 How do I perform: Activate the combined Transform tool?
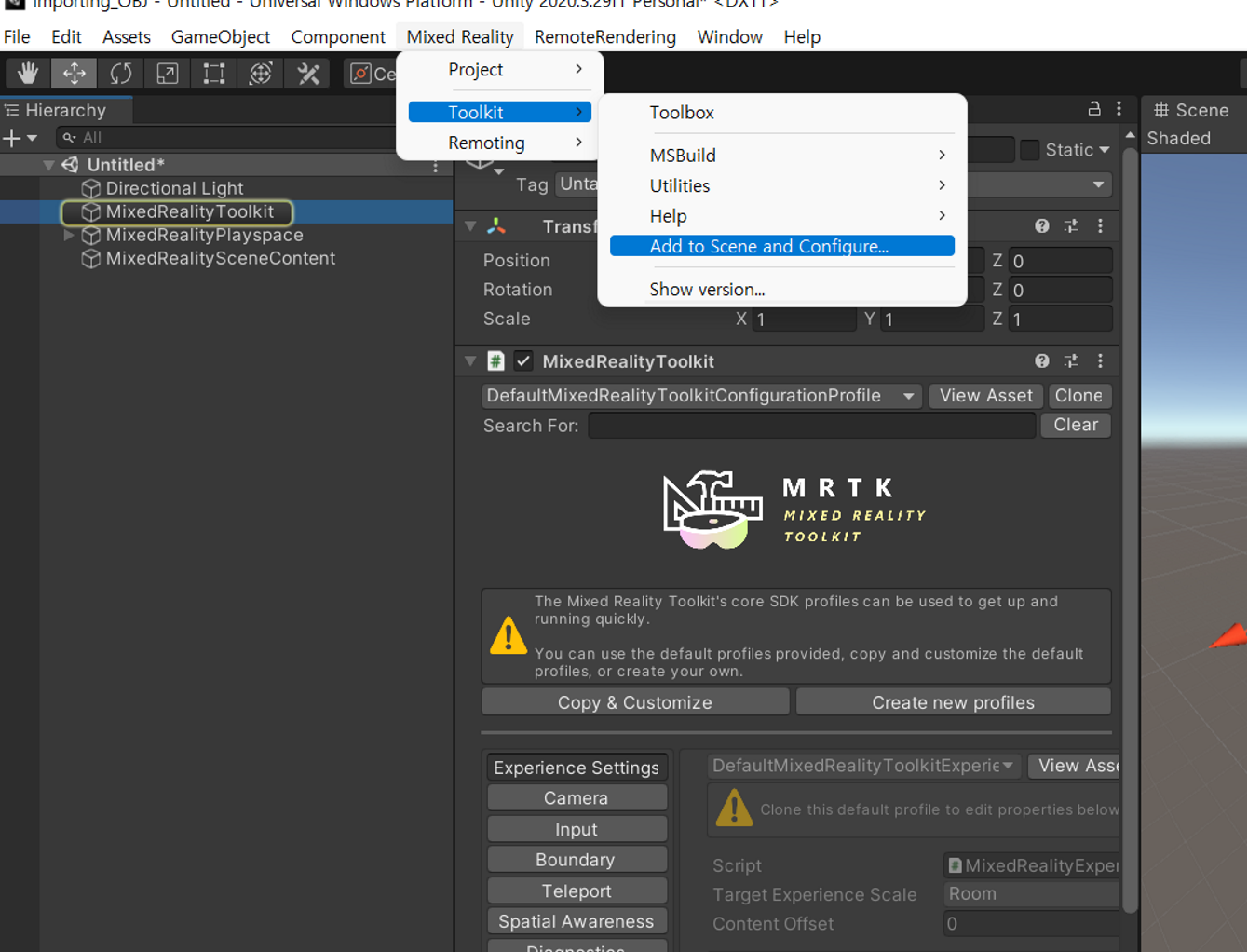point(261,73)
